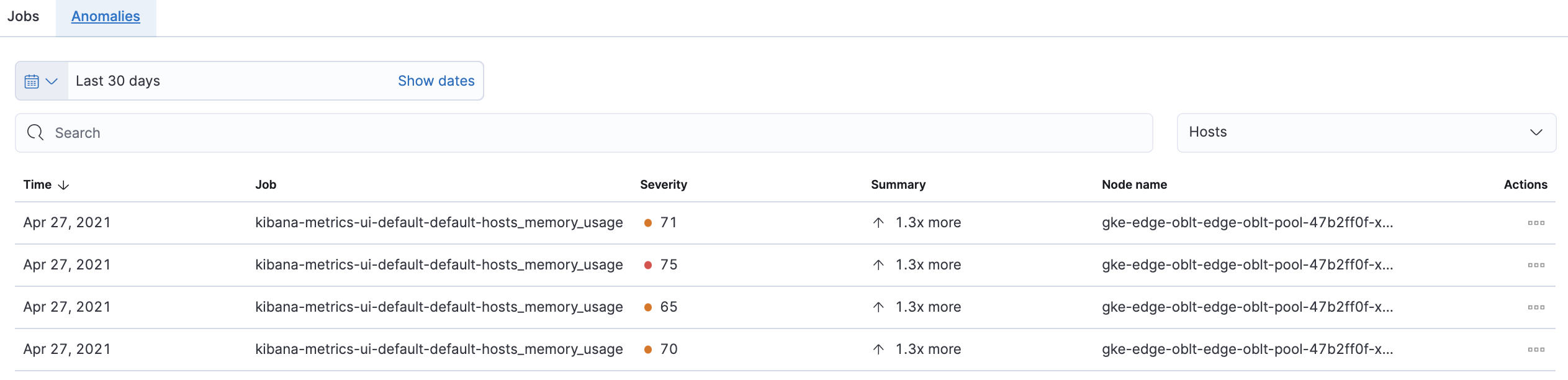1568x380 pixels.
Task: Click the Time sort arrow icon
Action: coord(63,185)
